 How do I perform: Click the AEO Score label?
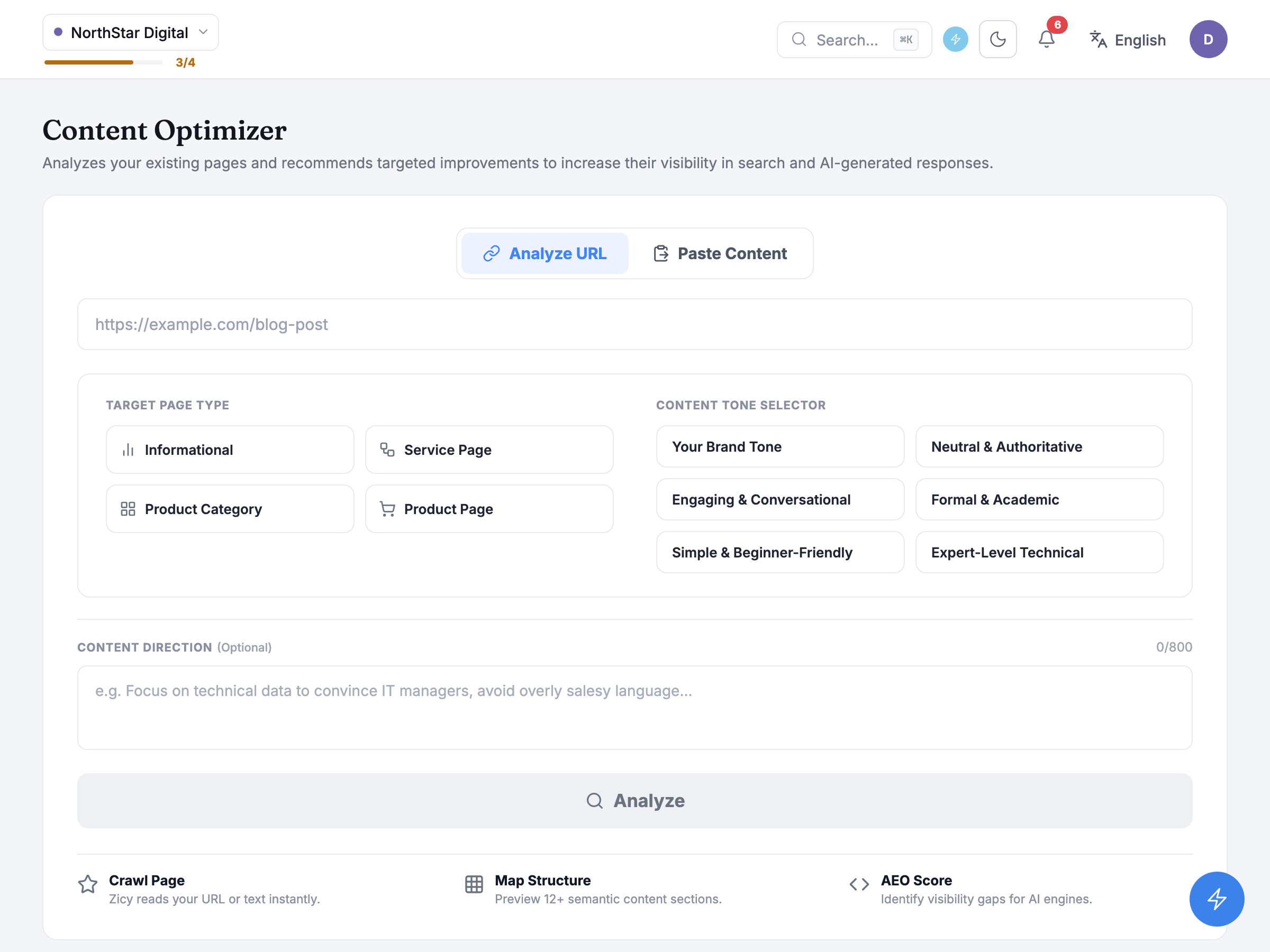[917, 880]
